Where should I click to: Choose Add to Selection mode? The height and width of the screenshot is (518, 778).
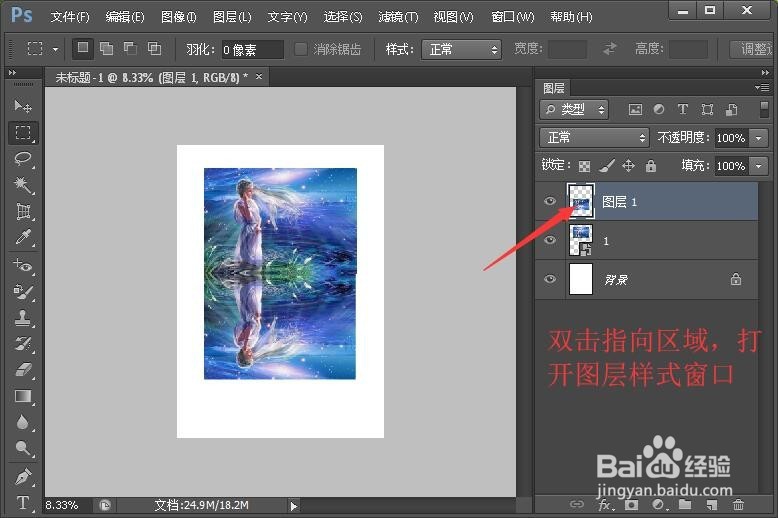coord(106,48)
